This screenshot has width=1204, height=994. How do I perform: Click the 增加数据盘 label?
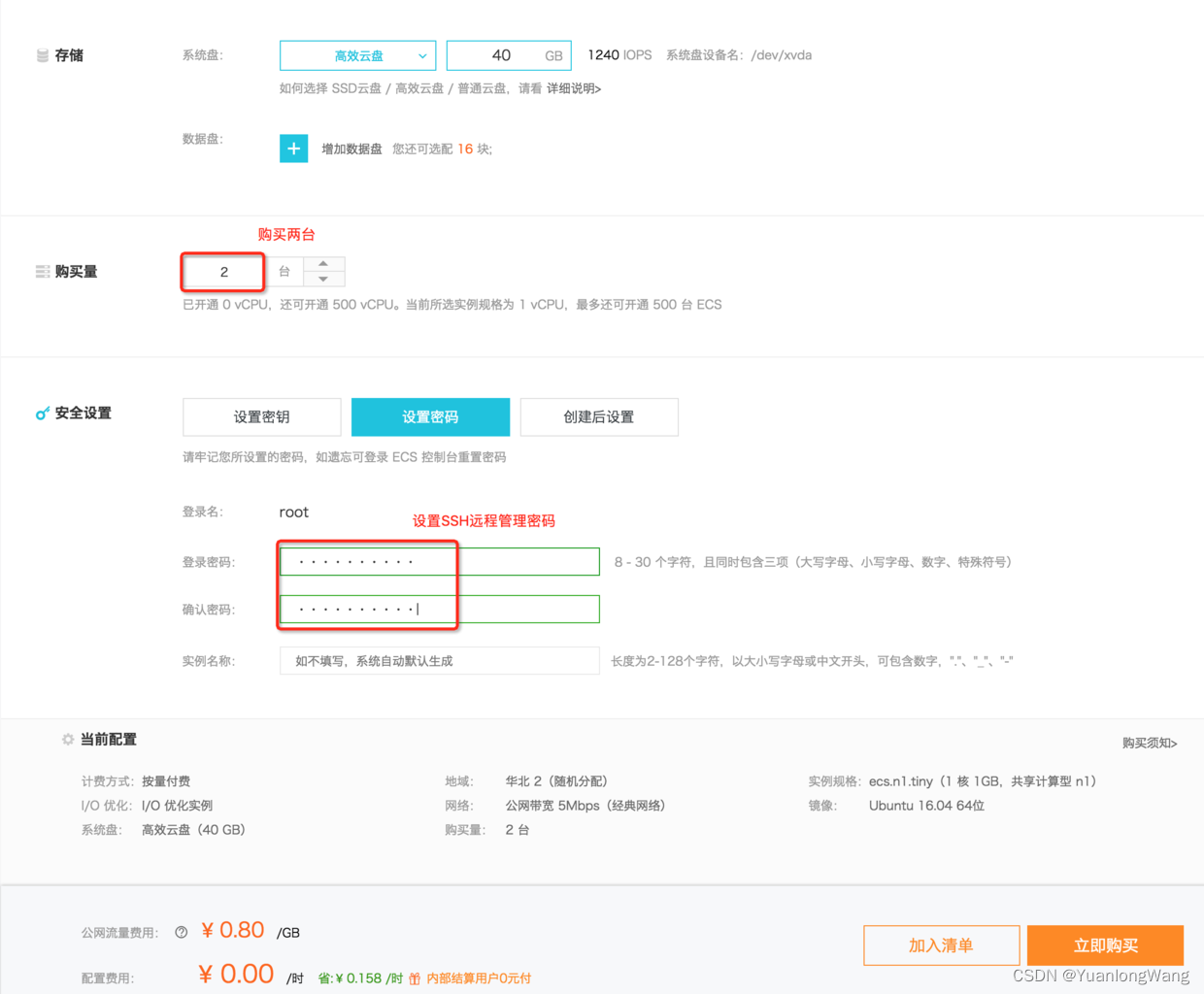(351, 149)
